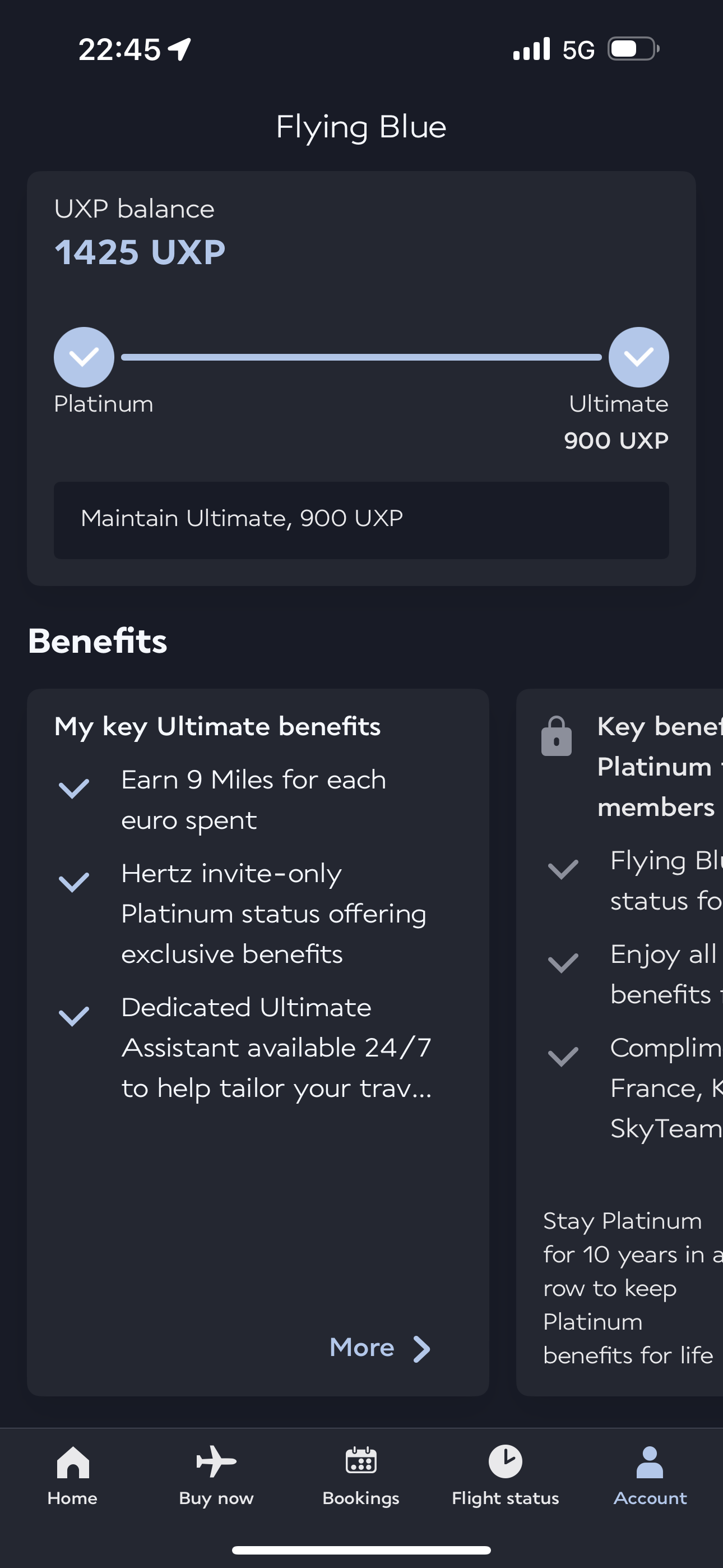This screenshot has height=1568, width=723.
Task: Switch to the Flight status tab label
Action: [x=505, y=1498]
